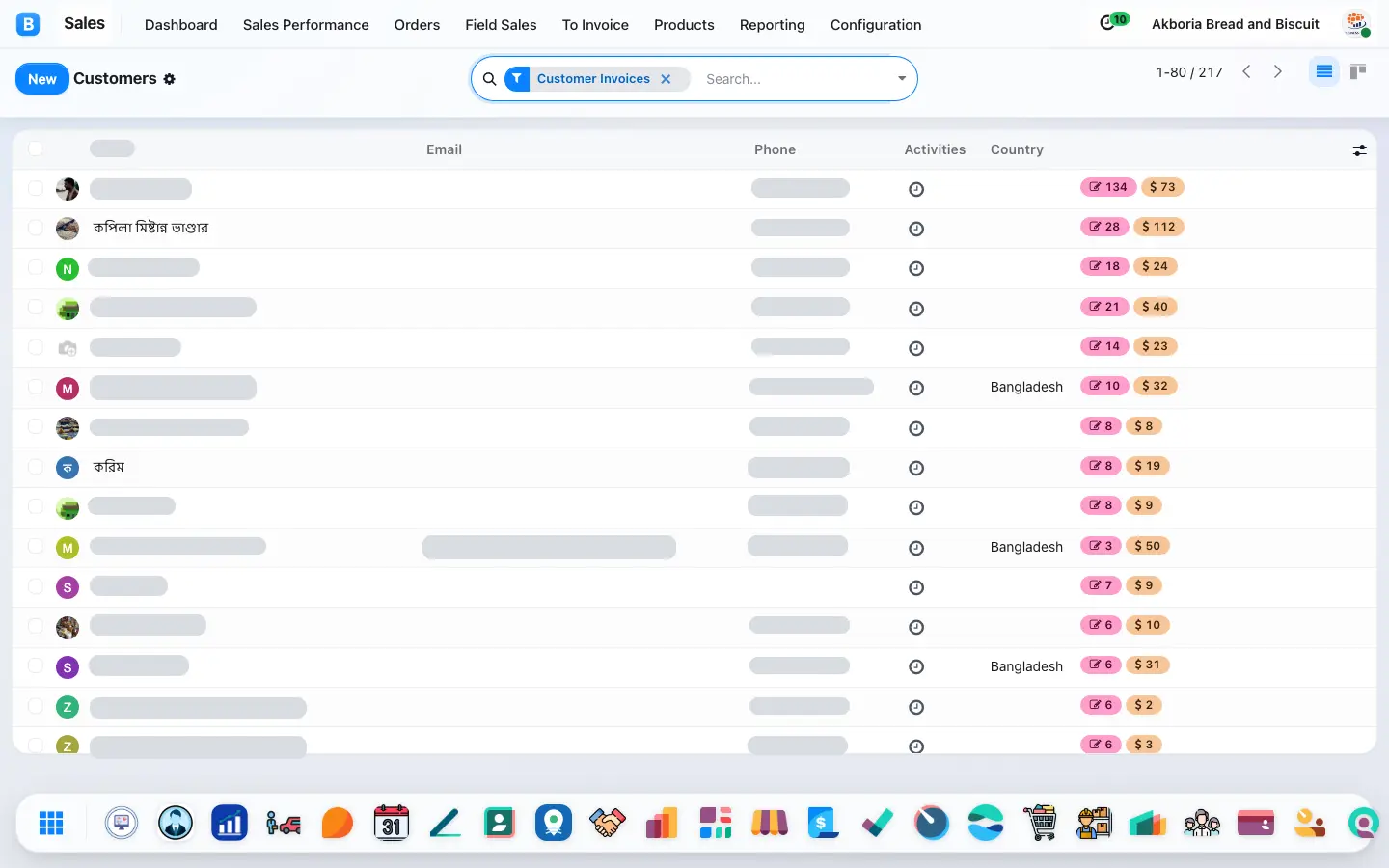Remove the Customer Invoices filter
The image size is (1389, 868).
point(666,79)
